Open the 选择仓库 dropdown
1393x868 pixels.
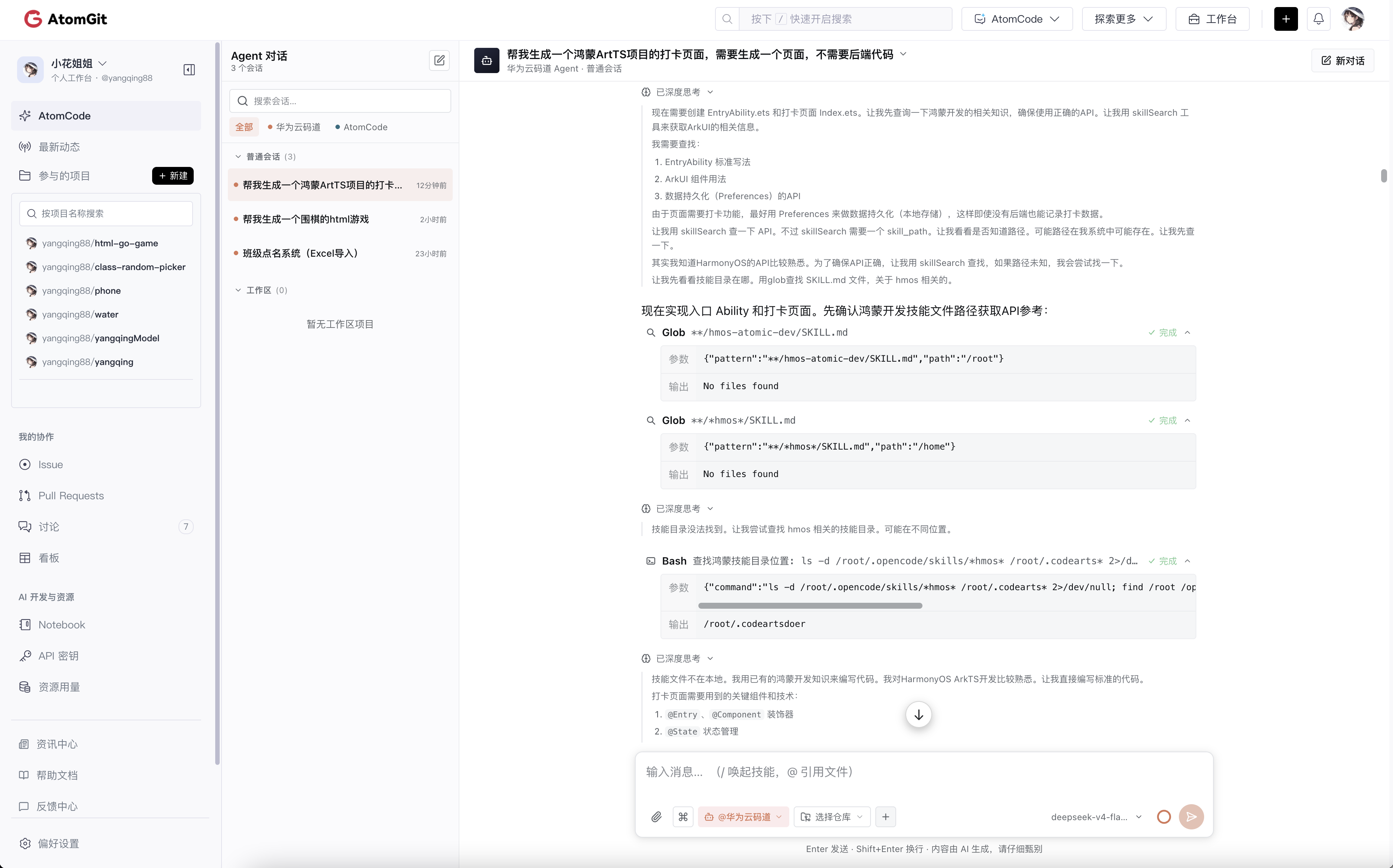pyautogui.click(x=832, y=816)
